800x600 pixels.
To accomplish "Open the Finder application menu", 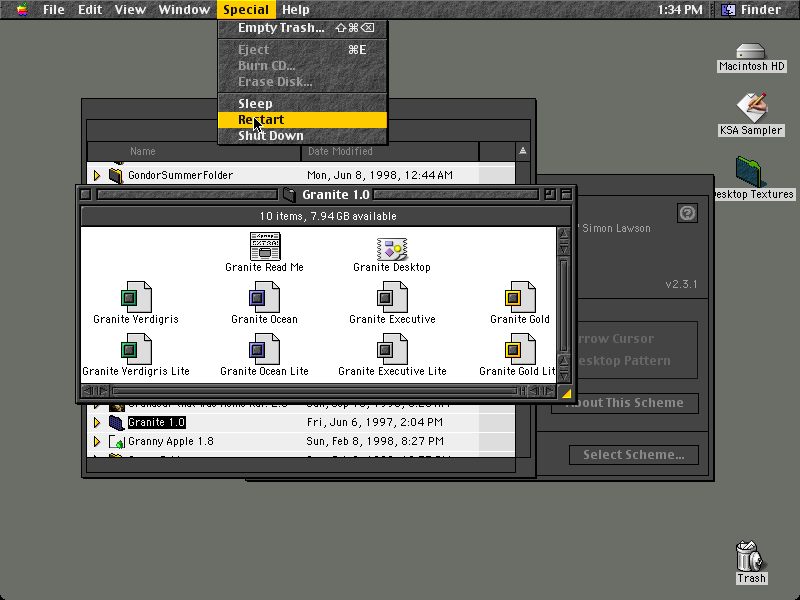I will pos(753,9).
